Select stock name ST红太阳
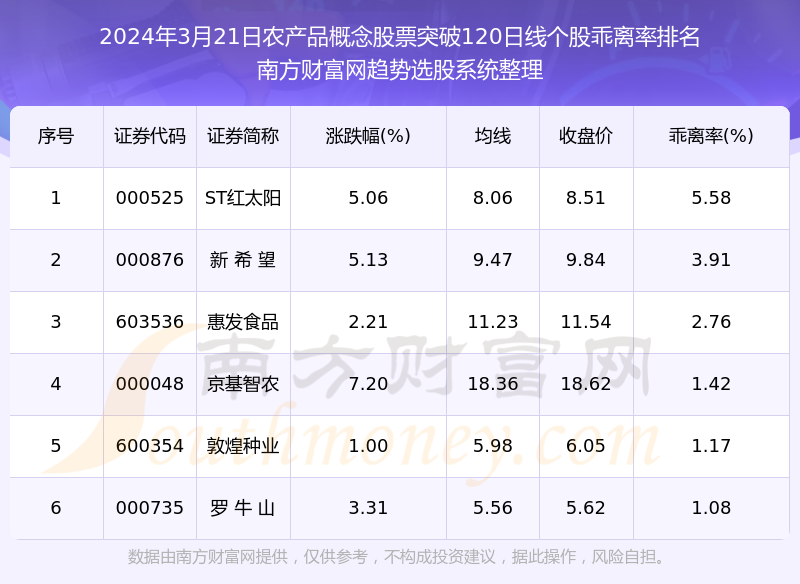800x584 pixels. [243, 198]
